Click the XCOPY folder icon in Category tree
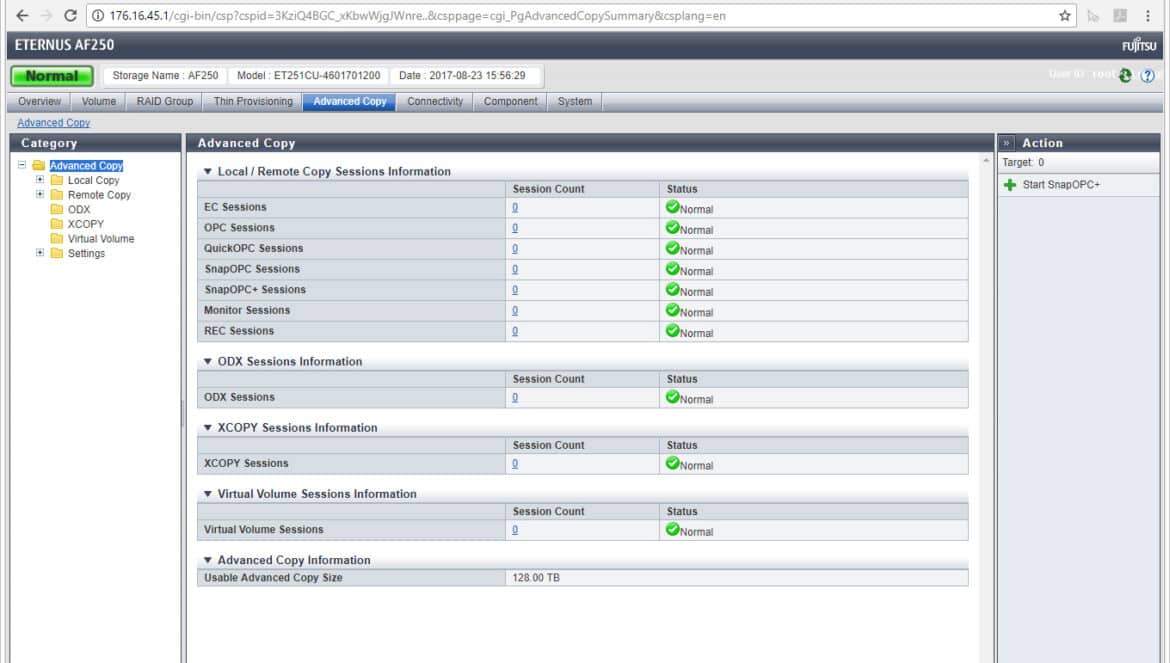The width and height of the screenshot is (1170, 663). 57,224
